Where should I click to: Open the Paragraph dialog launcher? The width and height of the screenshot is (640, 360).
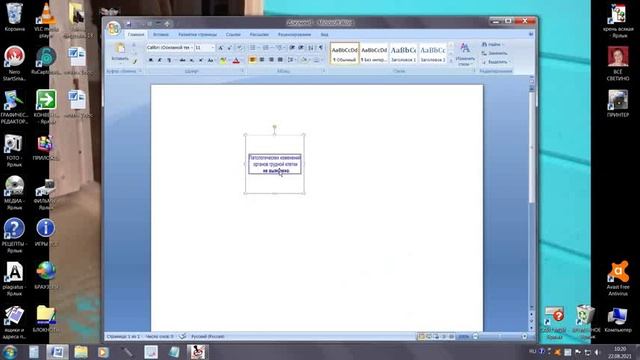[x=324, y=70]
